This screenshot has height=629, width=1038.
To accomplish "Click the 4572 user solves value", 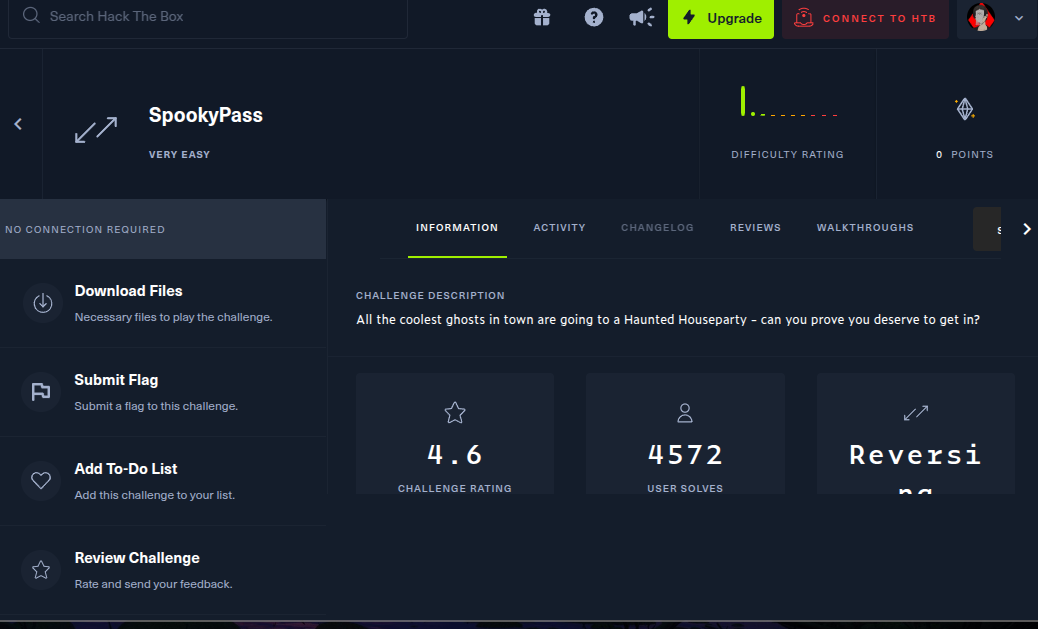I will coord(685,455).
